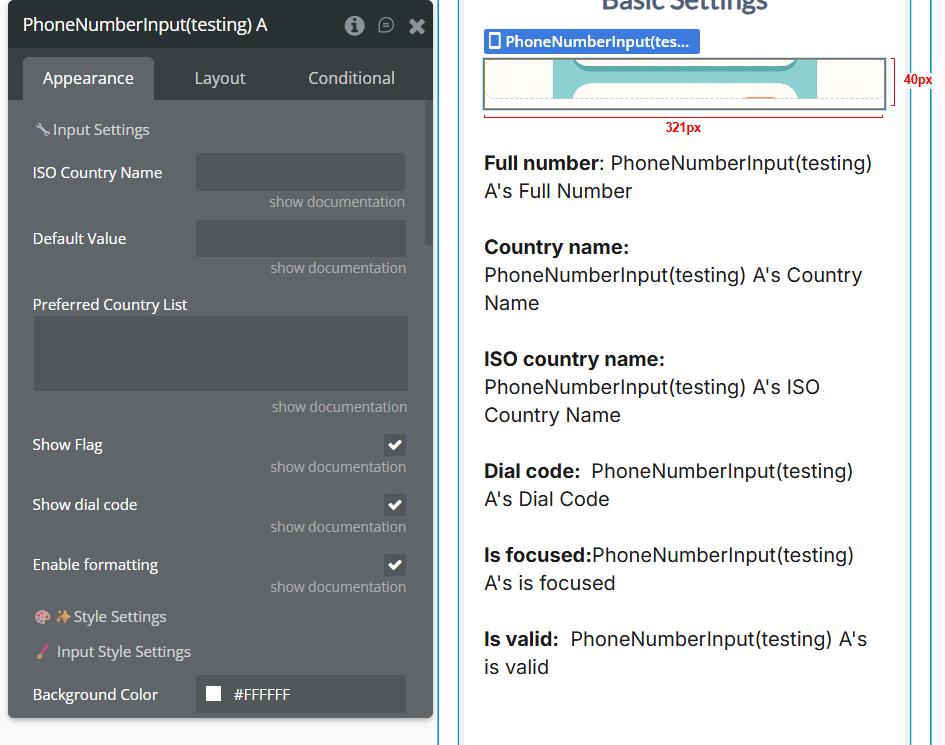Screen dimensions: 945x745
Task: Switch to the Layout tab
Action: [220, 78]
